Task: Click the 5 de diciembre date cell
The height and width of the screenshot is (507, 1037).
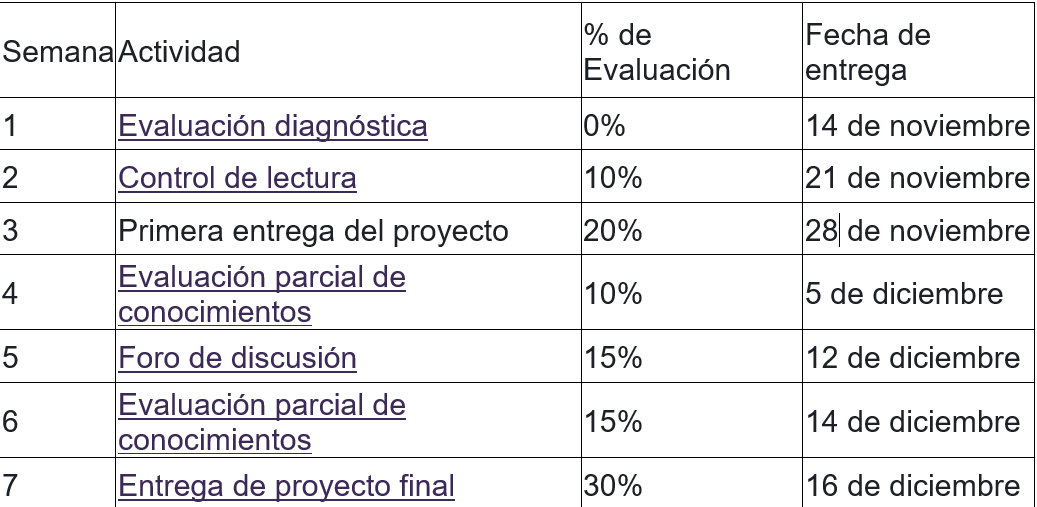Action: 903,294
